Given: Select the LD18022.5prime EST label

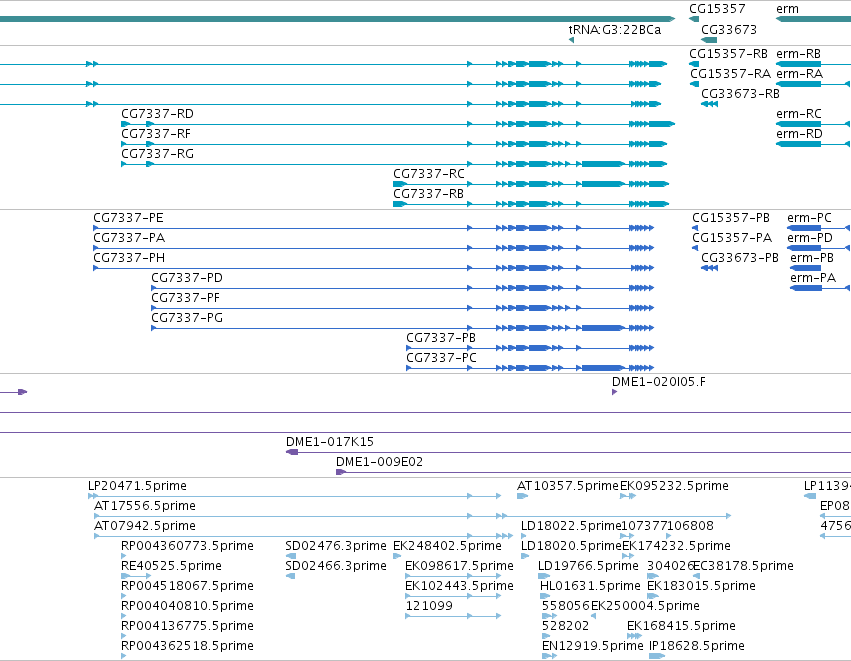Looking at the screenshot, I should coord(570,526).
